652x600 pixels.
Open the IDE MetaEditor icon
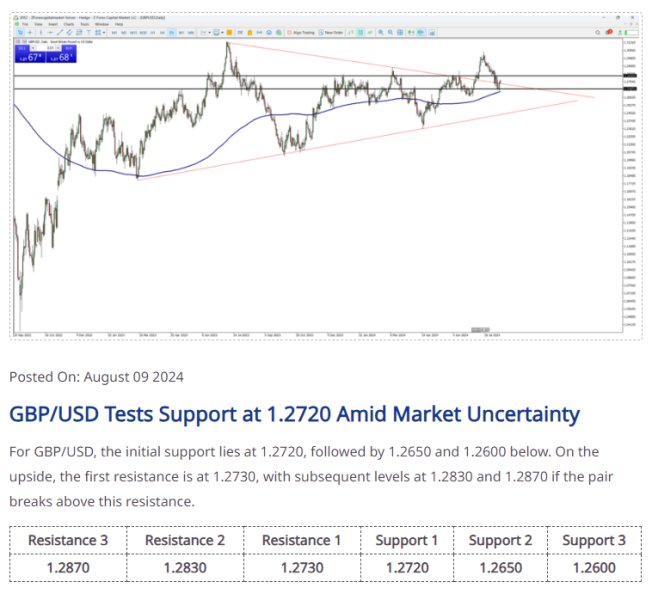click(x=240, y=32)
